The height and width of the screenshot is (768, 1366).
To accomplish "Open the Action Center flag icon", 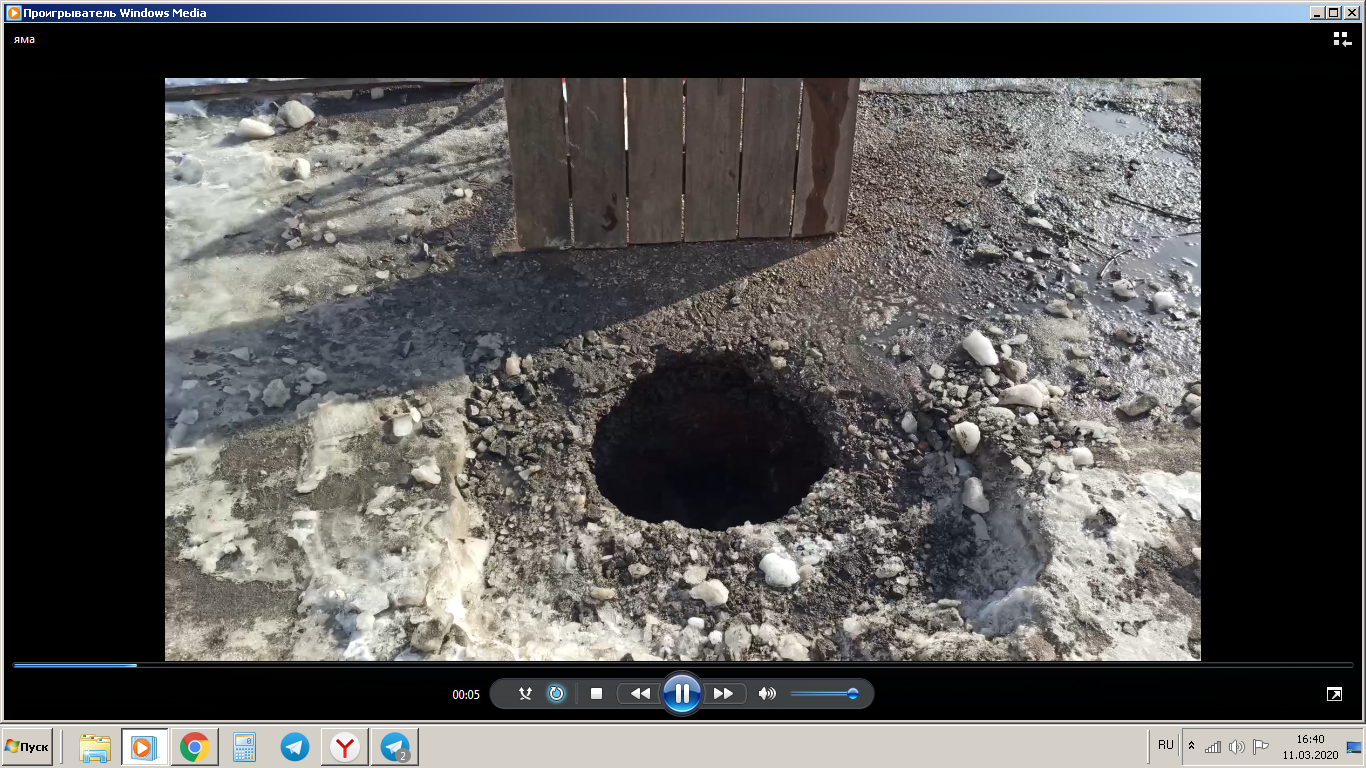I will [1261, 747].
